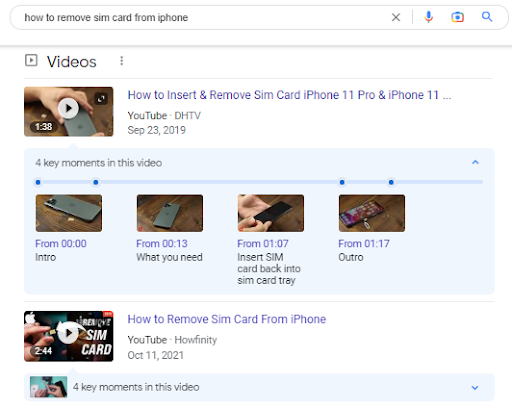Viewport: 512px width, 408px height.
Task: Select the first timeline dot at 00:00
Action: point(38,182)
